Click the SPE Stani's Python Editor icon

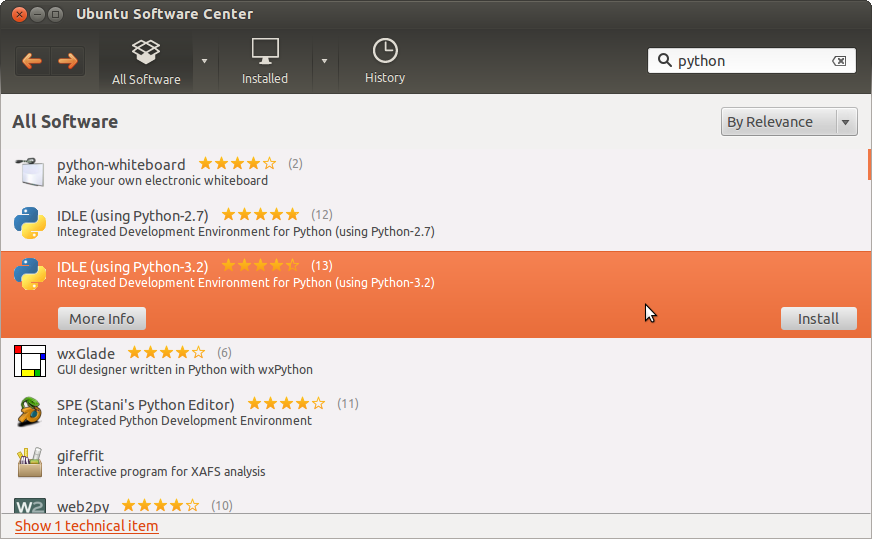coord(30,412)
